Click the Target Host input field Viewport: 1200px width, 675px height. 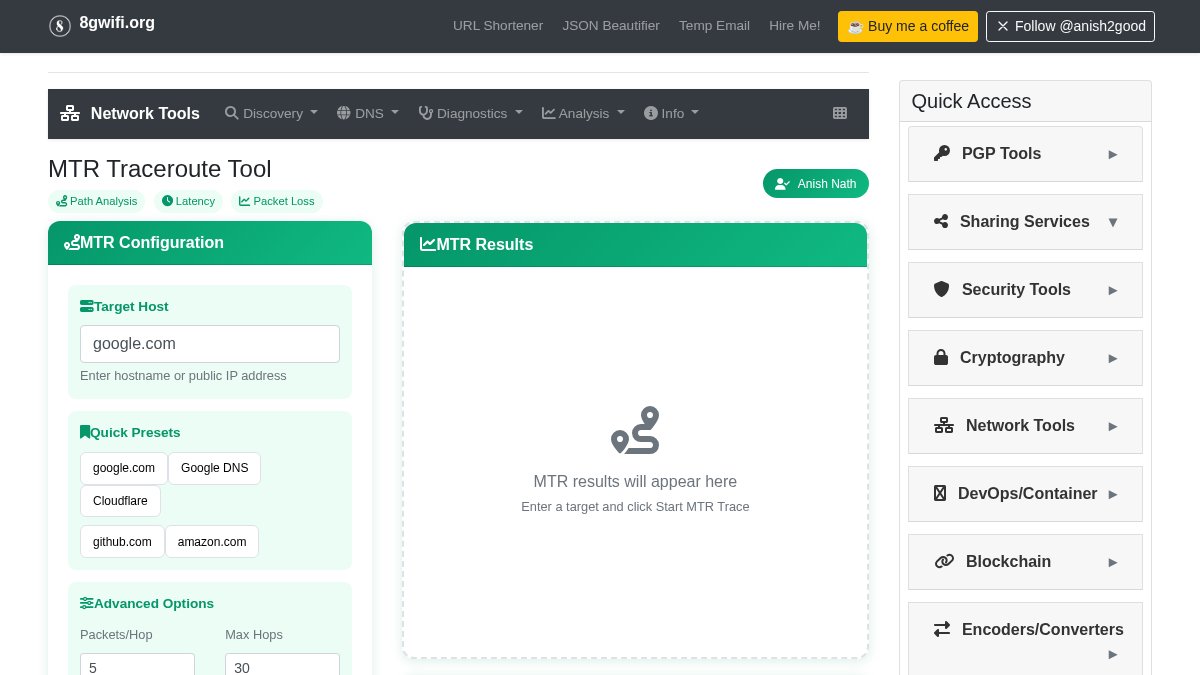210,344
